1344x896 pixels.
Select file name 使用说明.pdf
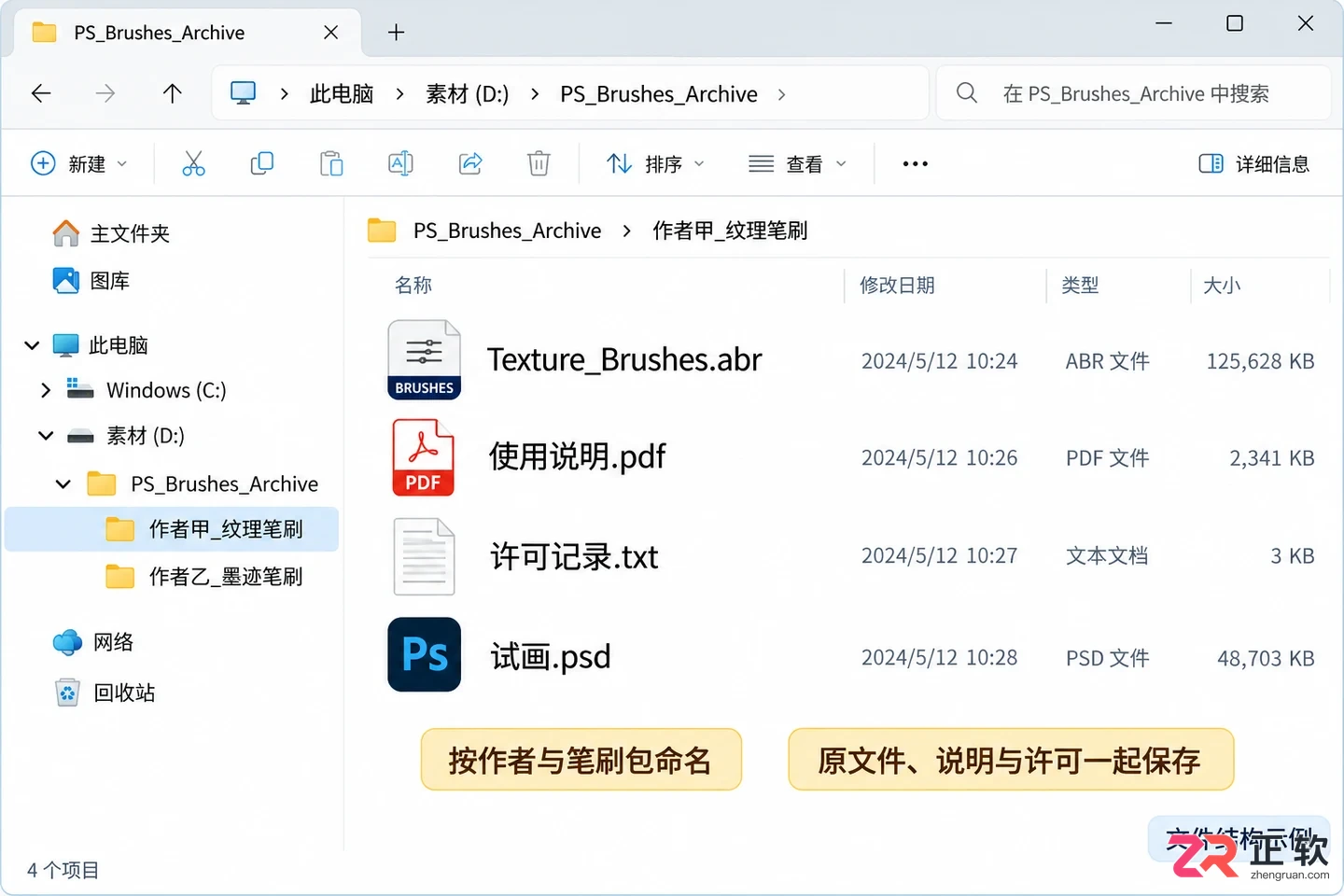pos(577,457)
